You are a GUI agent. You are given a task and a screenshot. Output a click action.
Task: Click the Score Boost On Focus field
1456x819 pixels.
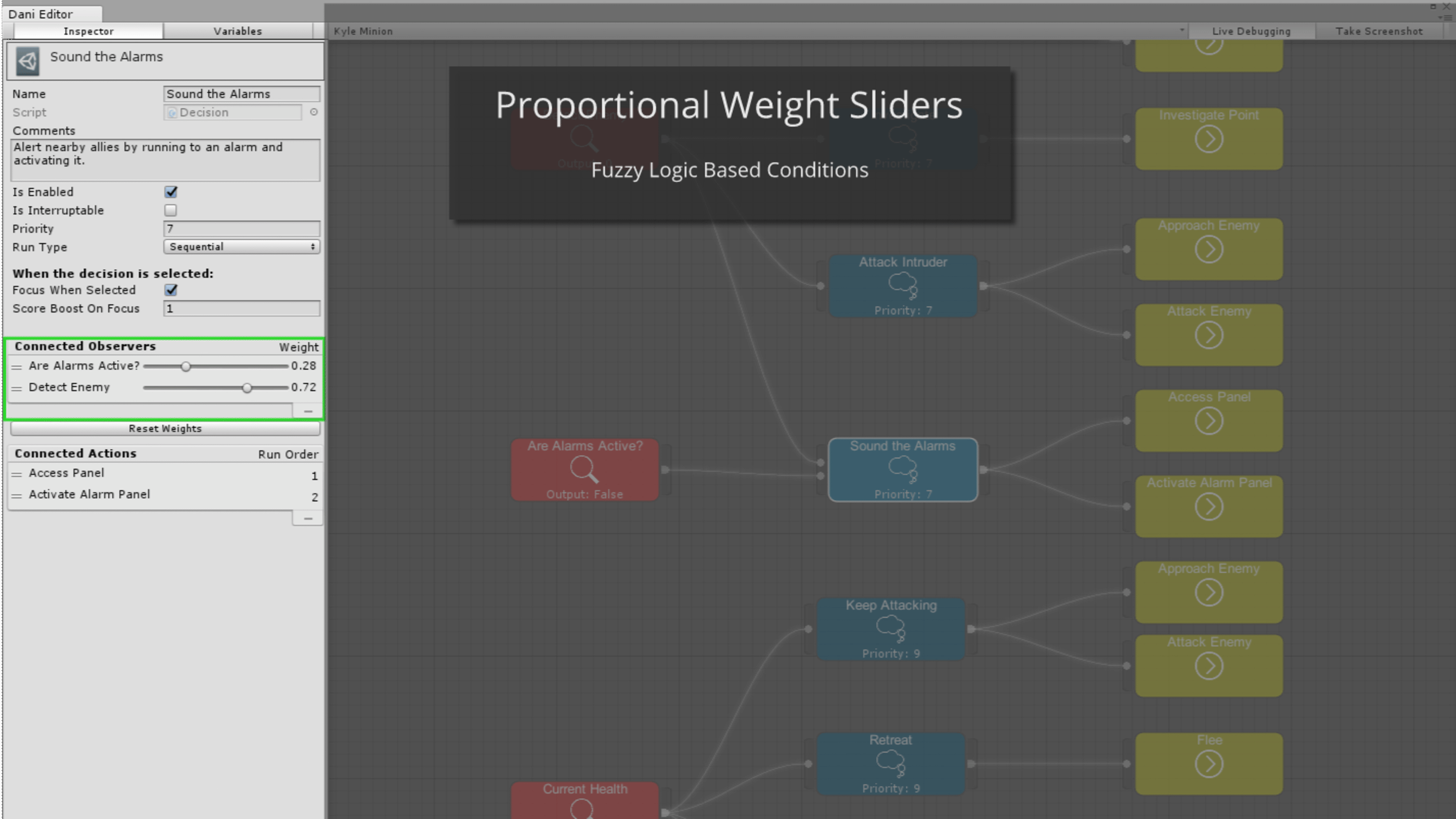click(242, 308)
